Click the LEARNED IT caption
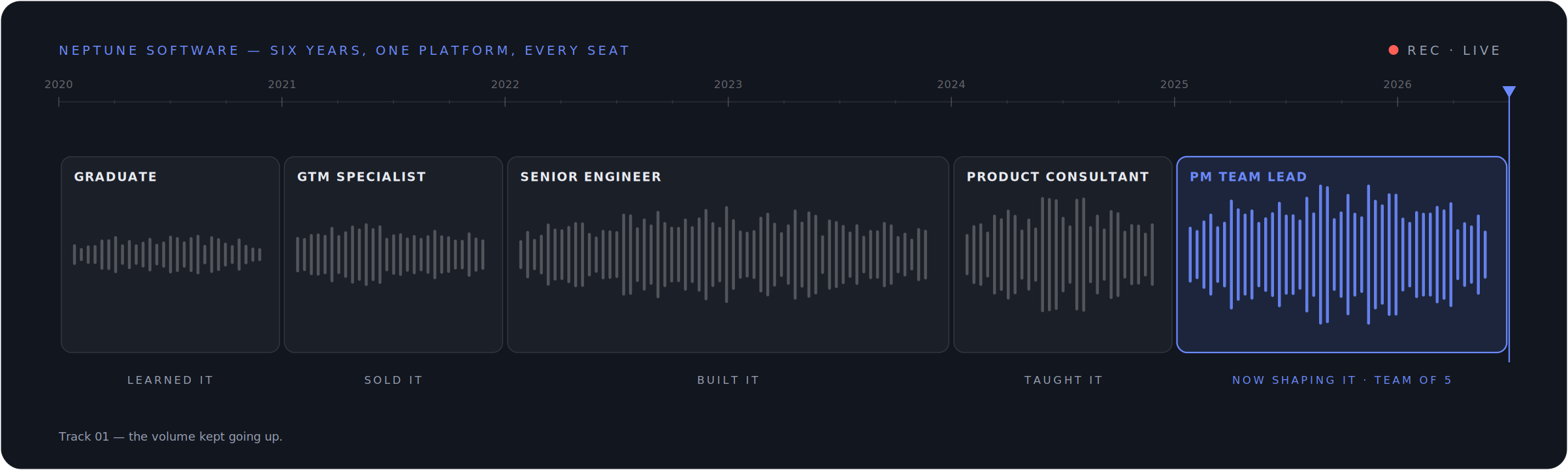The image size is (1568, 470). point(171,380)
